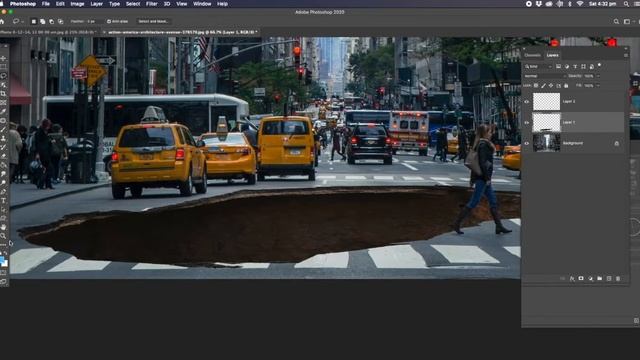Open the File menu
Screen dimensions: 640x360
46,4
